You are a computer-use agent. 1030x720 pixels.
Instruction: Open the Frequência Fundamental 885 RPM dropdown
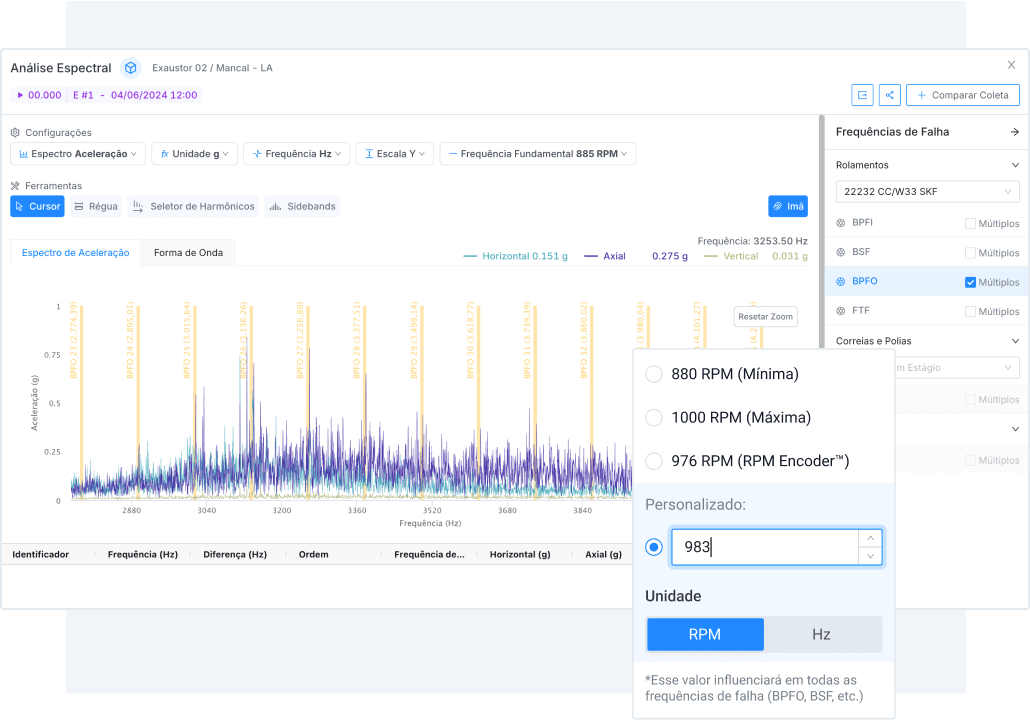(x=537, y=154)
